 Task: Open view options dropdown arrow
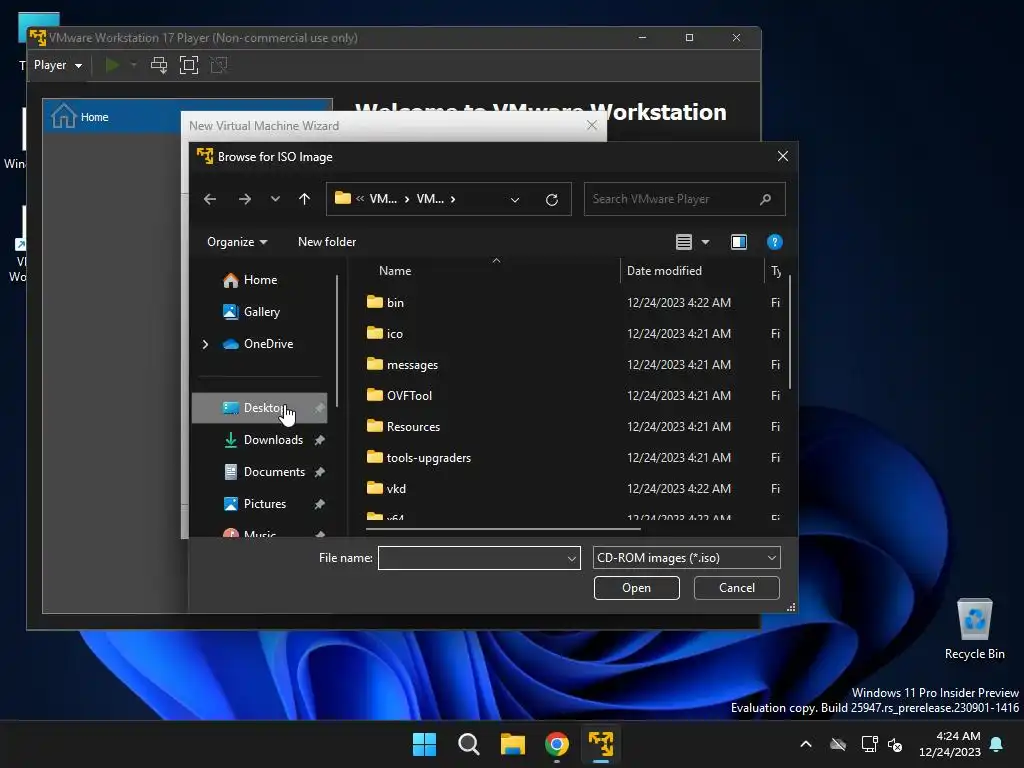pyautogui.click(x=705, y=242)
